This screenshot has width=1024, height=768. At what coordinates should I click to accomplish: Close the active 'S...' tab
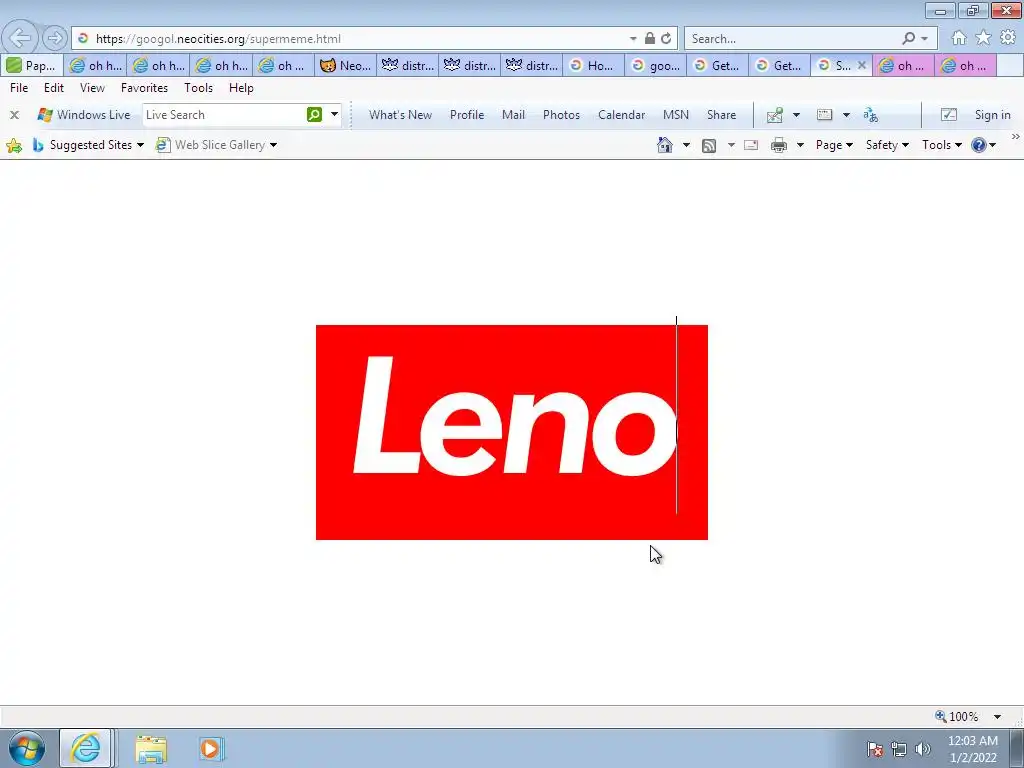coord(861,65)
